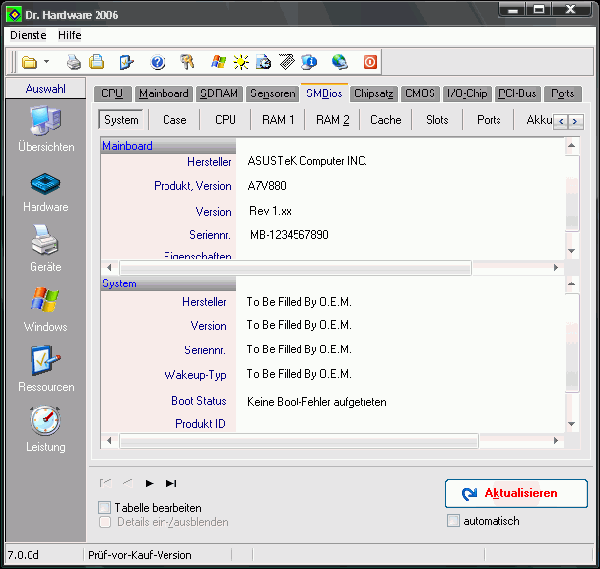600x569 pixels.
Task: Click the keys icon in toolbar
Action: [x=187, y=62]
